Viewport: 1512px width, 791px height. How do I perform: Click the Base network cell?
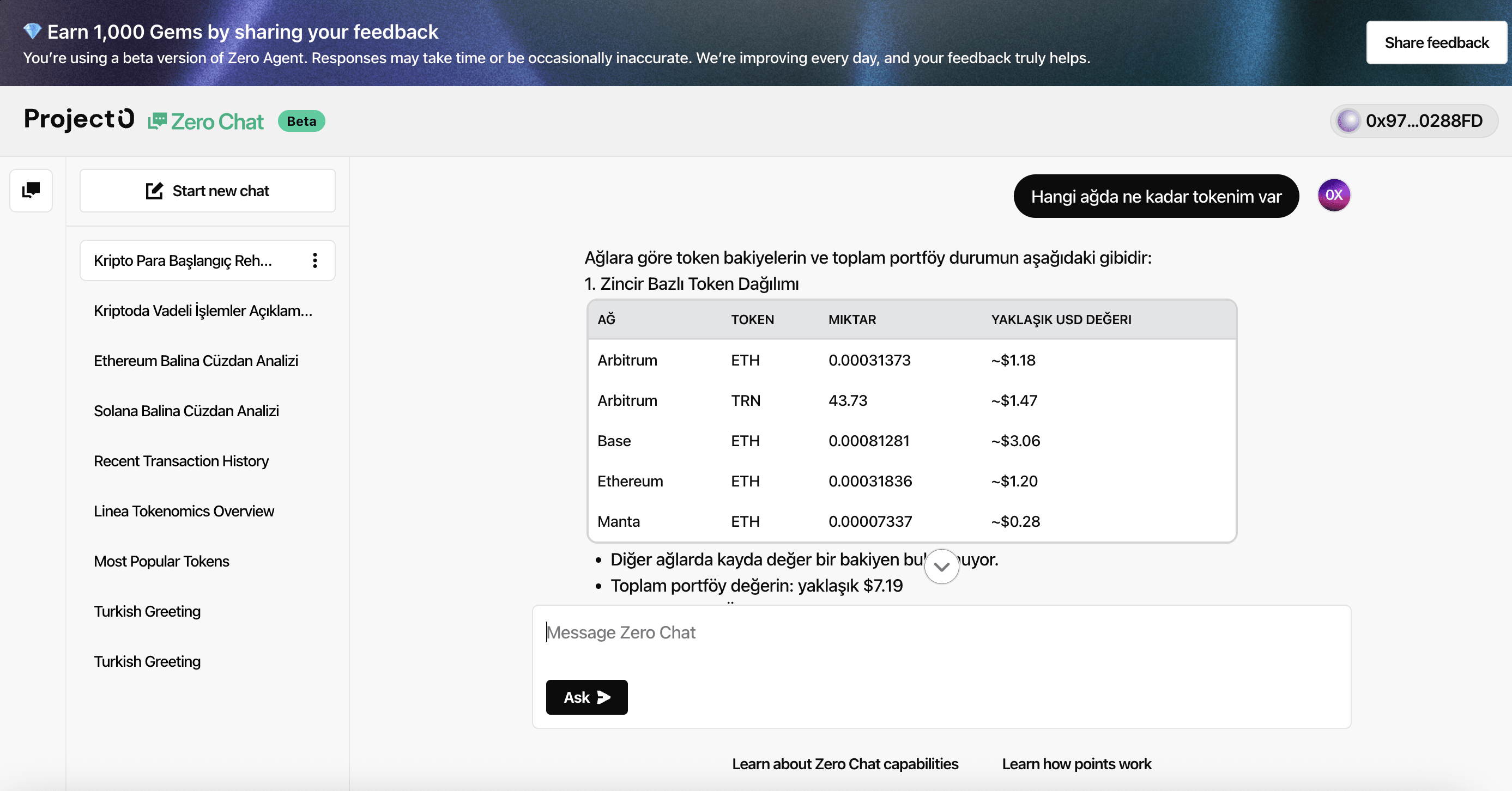614,441
